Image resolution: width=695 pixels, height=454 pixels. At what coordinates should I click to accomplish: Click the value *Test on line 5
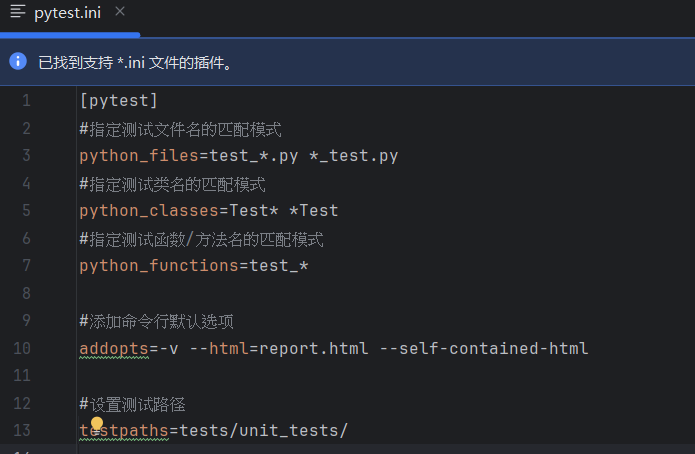pos(314,210)
